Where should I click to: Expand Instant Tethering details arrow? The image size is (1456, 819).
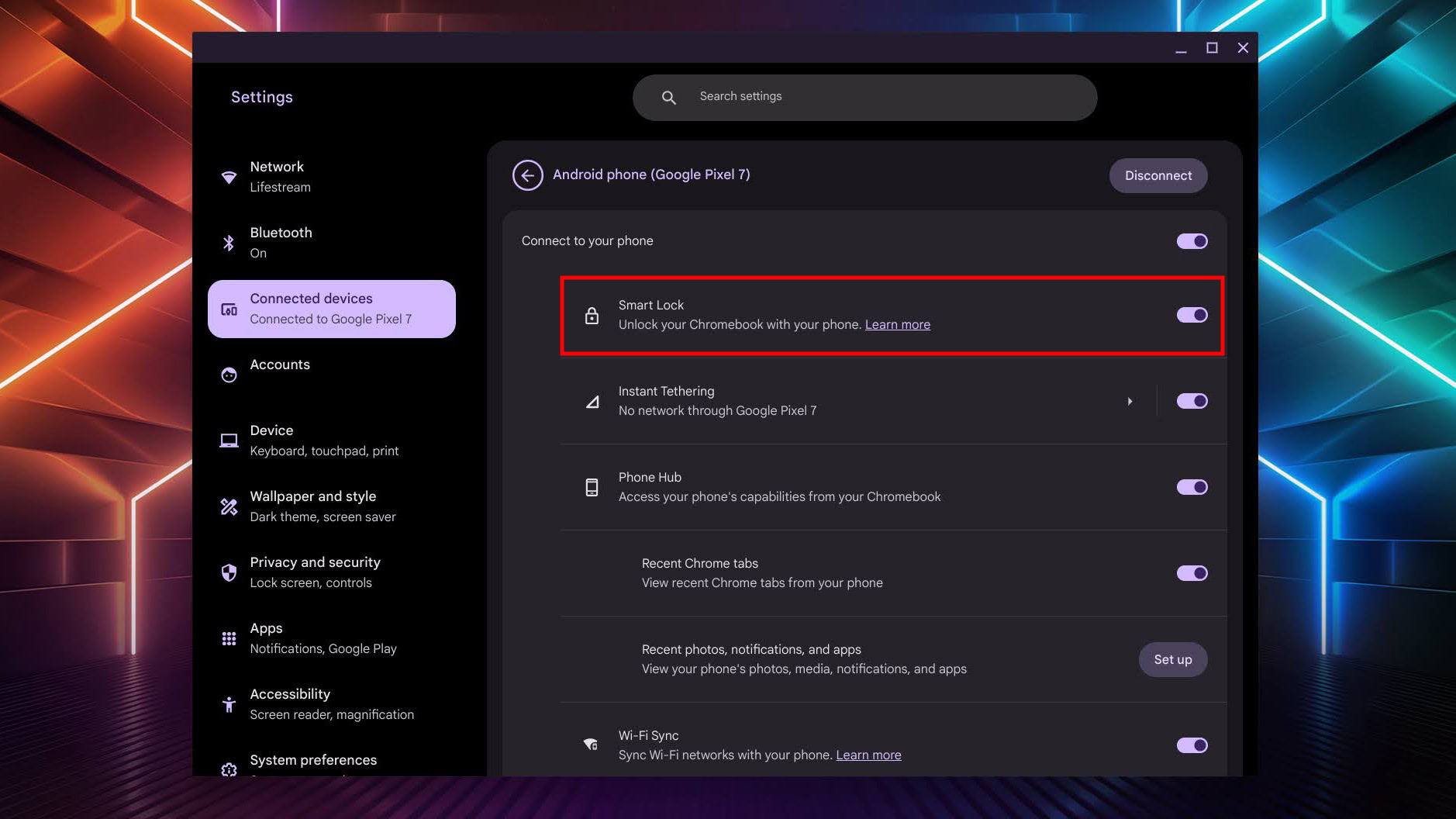click(x=1130, y=401)
